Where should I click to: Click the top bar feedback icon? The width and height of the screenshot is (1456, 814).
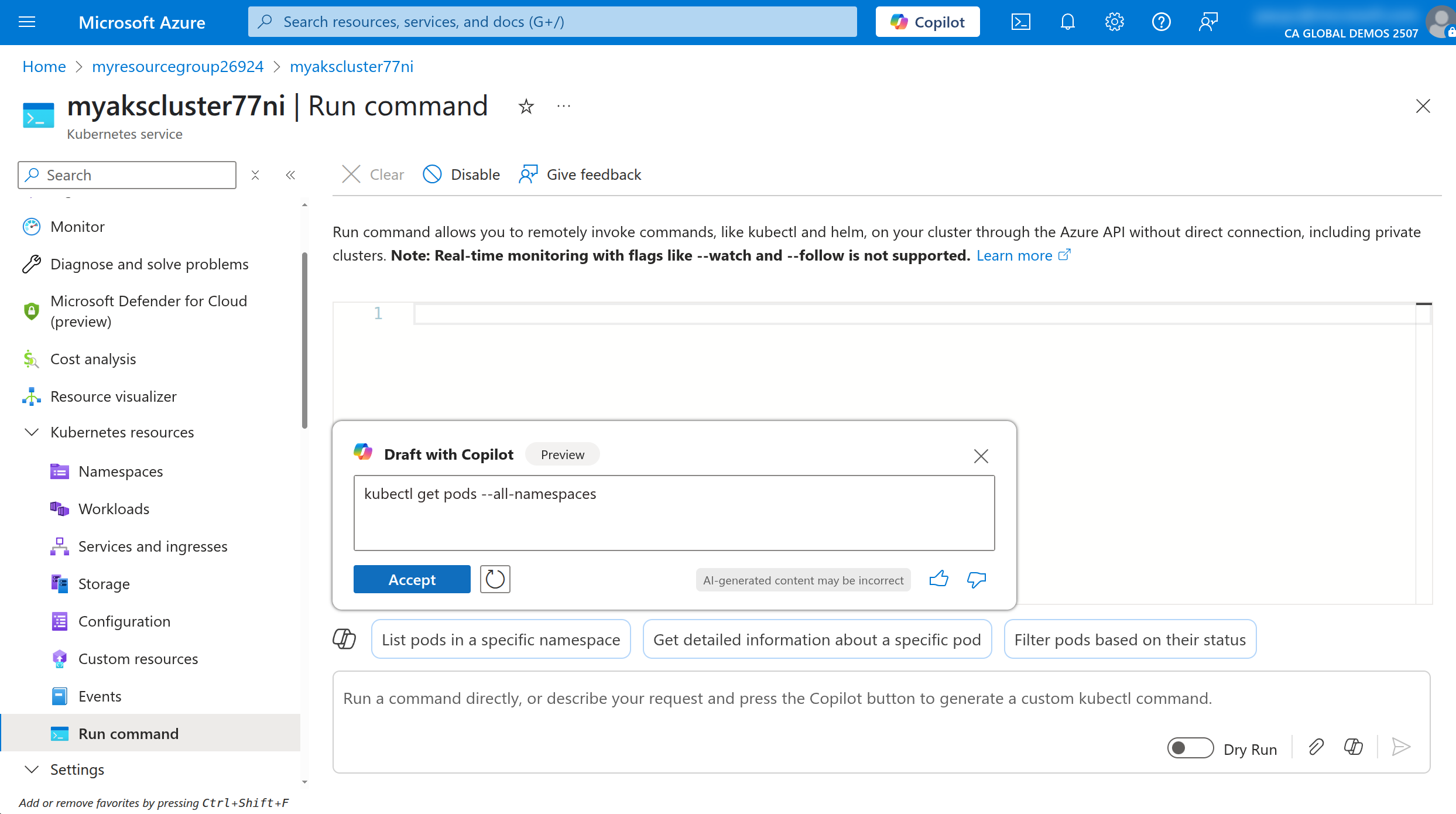tap(1208, 22)
